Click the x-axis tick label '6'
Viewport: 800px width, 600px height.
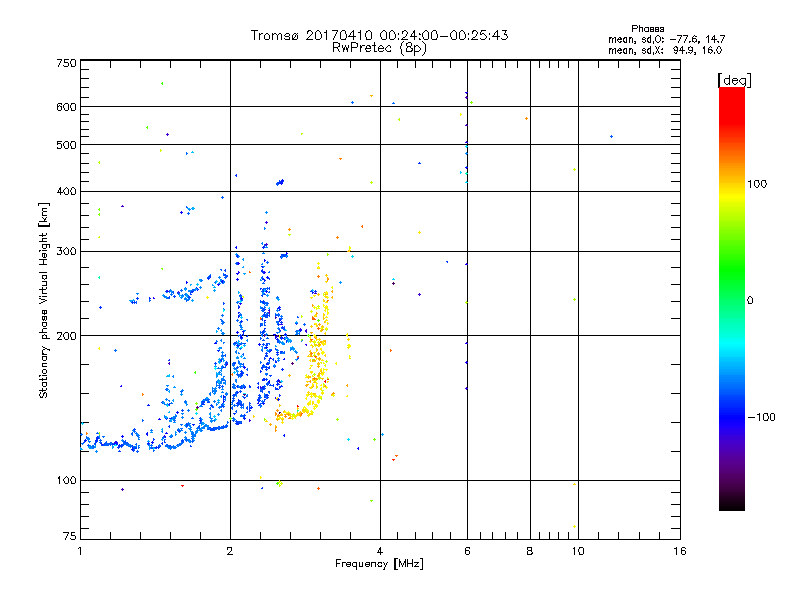(467, 551)
